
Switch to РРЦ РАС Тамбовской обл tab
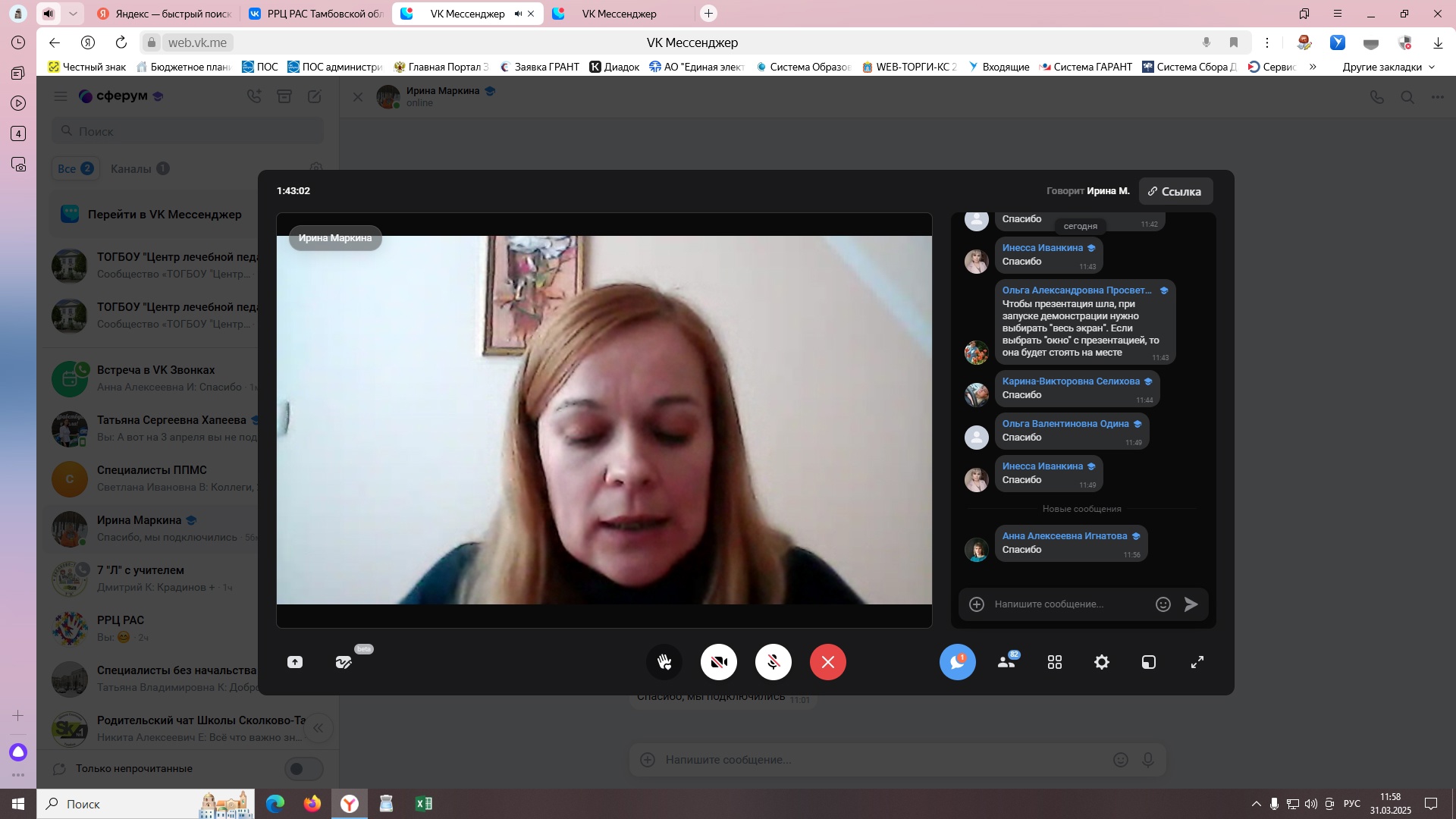pyautogui.click(x=316, y=14)
